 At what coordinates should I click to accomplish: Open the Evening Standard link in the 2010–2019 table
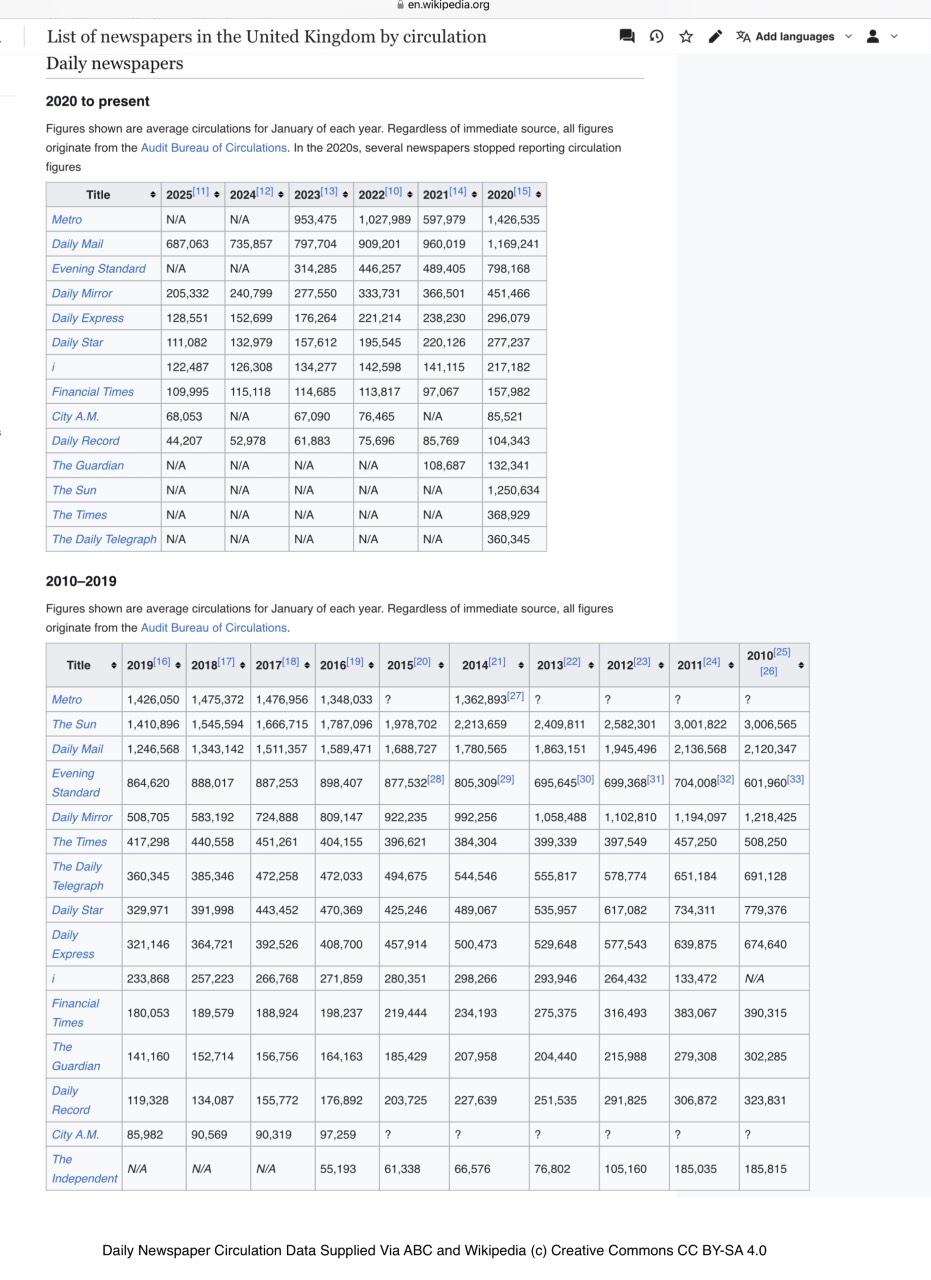click(x=75, y=783)
